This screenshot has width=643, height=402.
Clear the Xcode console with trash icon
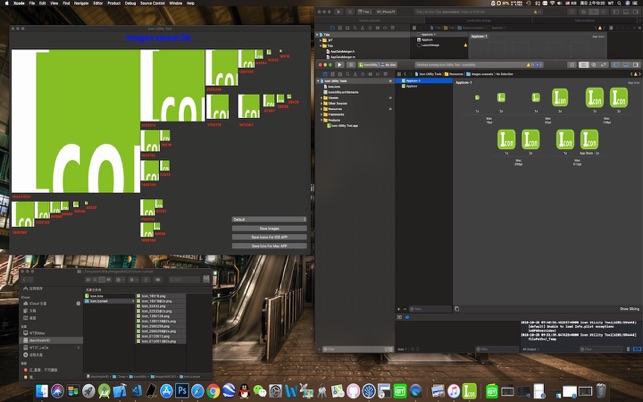(x=629, y=349)
